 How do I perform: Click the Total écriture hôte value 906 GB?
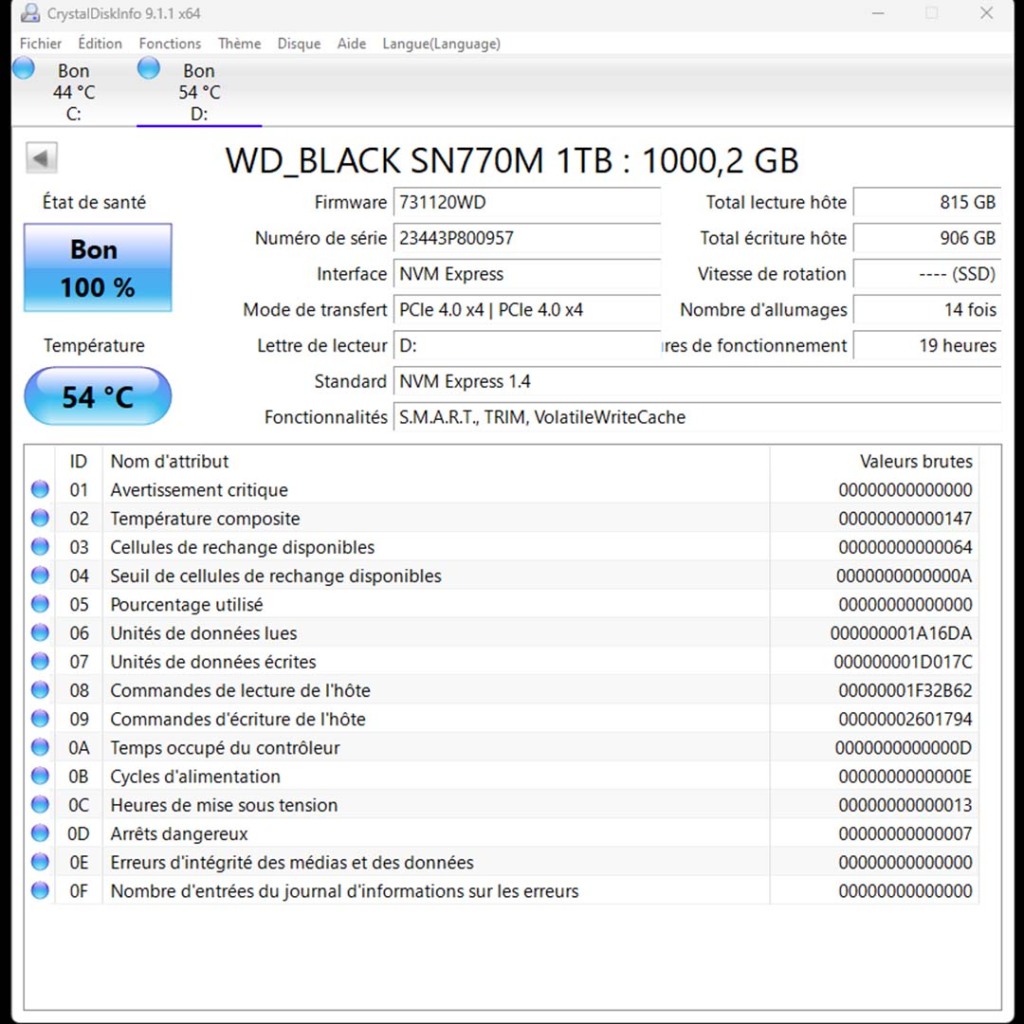(x=927, y=238)
